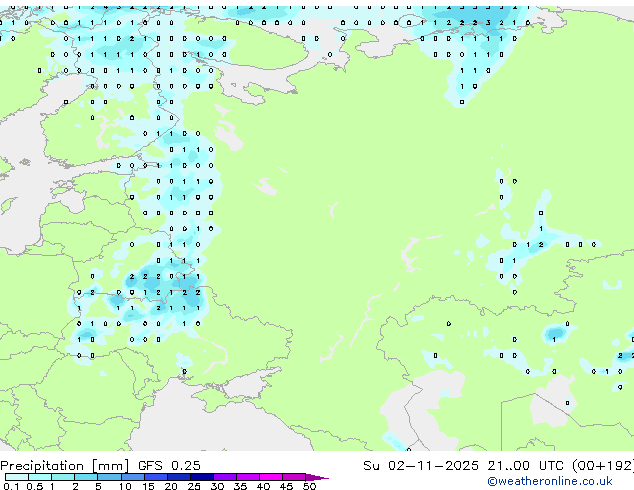Image resolution: width=634 pixels, height=490 pixels.
Task: Click the '25' legend scale label
Action: (194, 486)
